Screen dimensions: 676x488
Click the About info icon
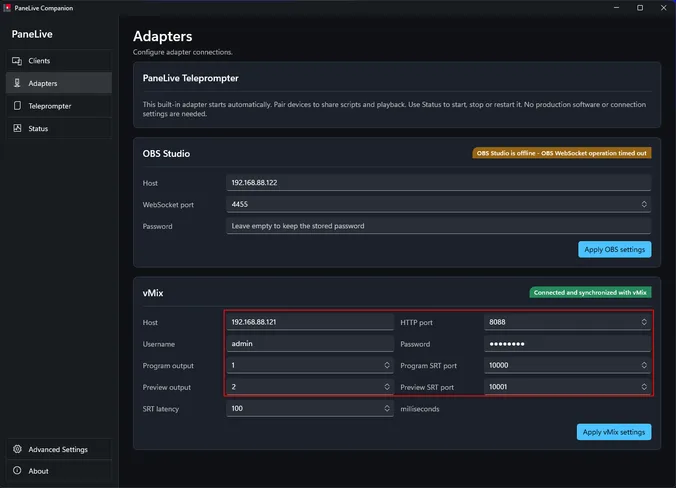[x=17, y=470]
